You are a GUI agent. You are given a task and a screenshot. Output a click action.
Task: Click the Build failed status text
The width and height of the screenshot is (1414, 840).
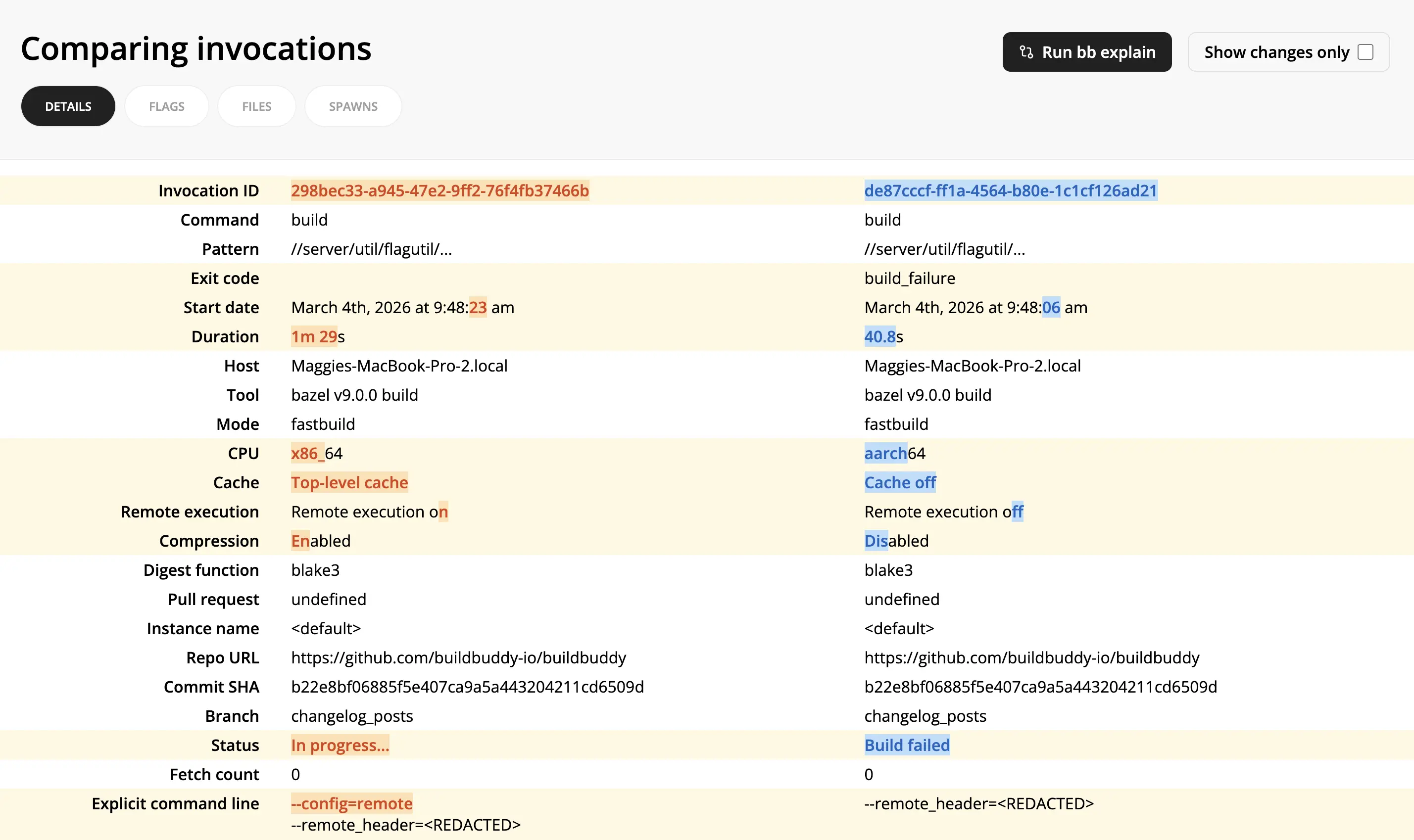pos(907,746)
